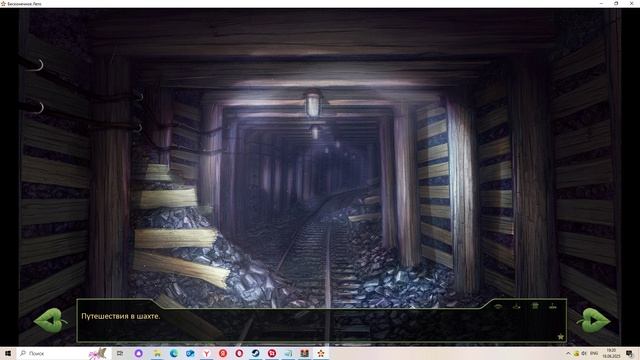
Task: Click the red round icon right of Steam
Action: 272,353
